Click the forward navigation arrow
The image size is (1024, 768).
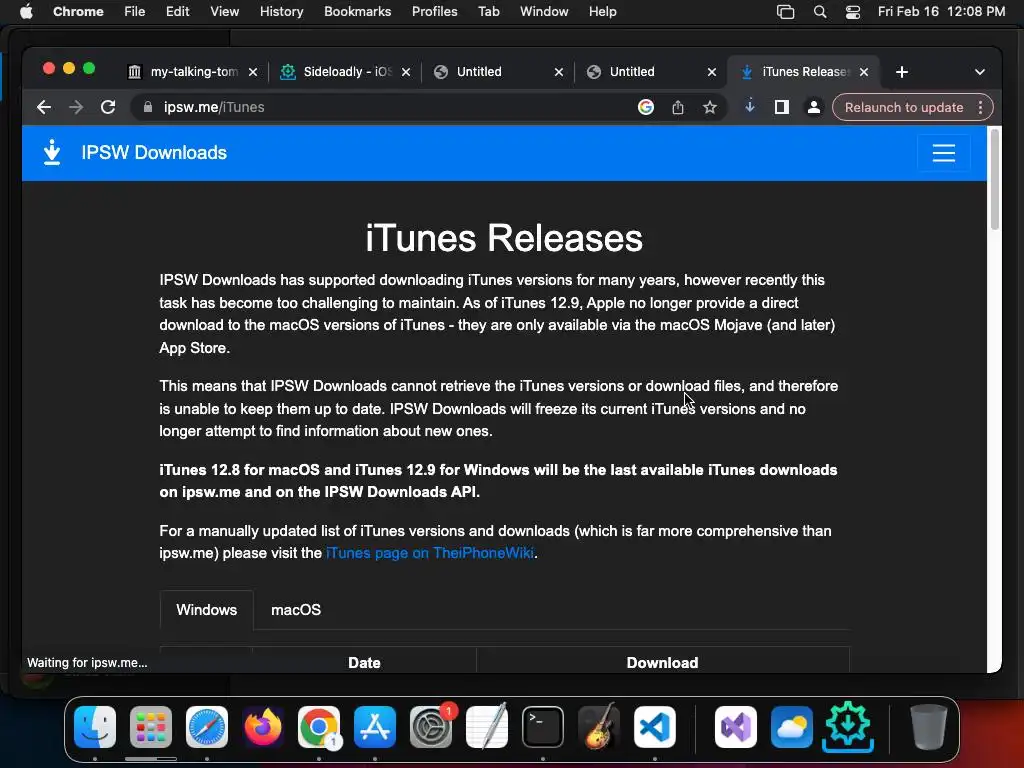click(x=76, y=107)
